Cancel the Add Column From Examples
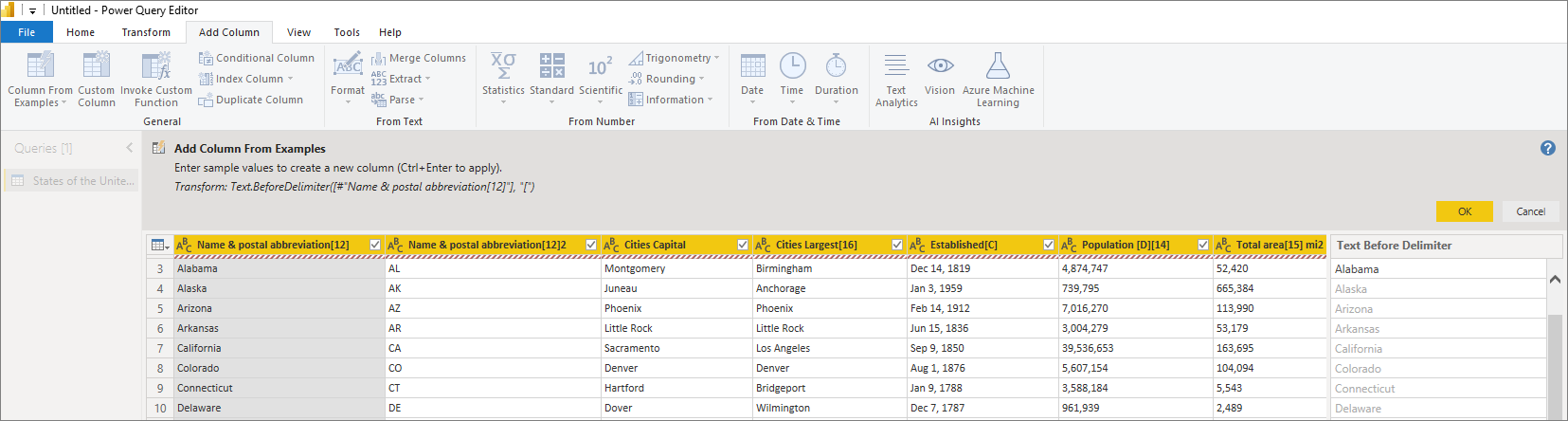Image resolution: width=1568 pixels, height=421 pixels. point(1530,211)
